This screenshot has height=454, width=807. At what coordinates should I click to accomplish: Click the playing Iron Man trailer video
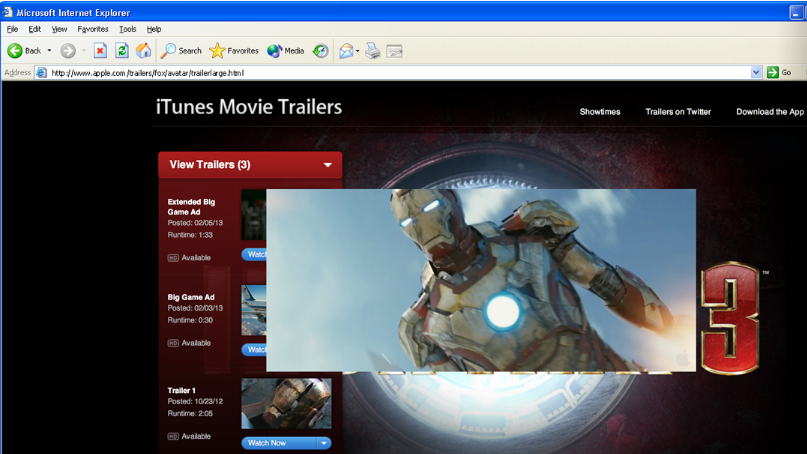[x=481, y=280]
